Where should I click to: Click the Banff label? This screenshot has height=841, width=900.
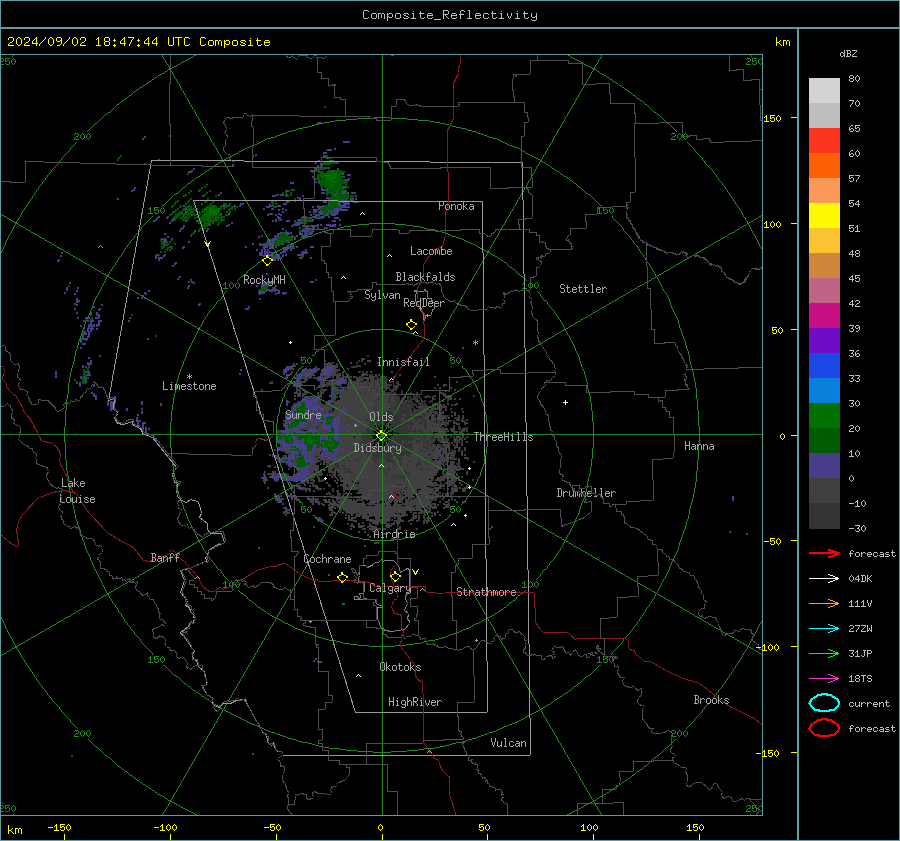pos(165,557)
